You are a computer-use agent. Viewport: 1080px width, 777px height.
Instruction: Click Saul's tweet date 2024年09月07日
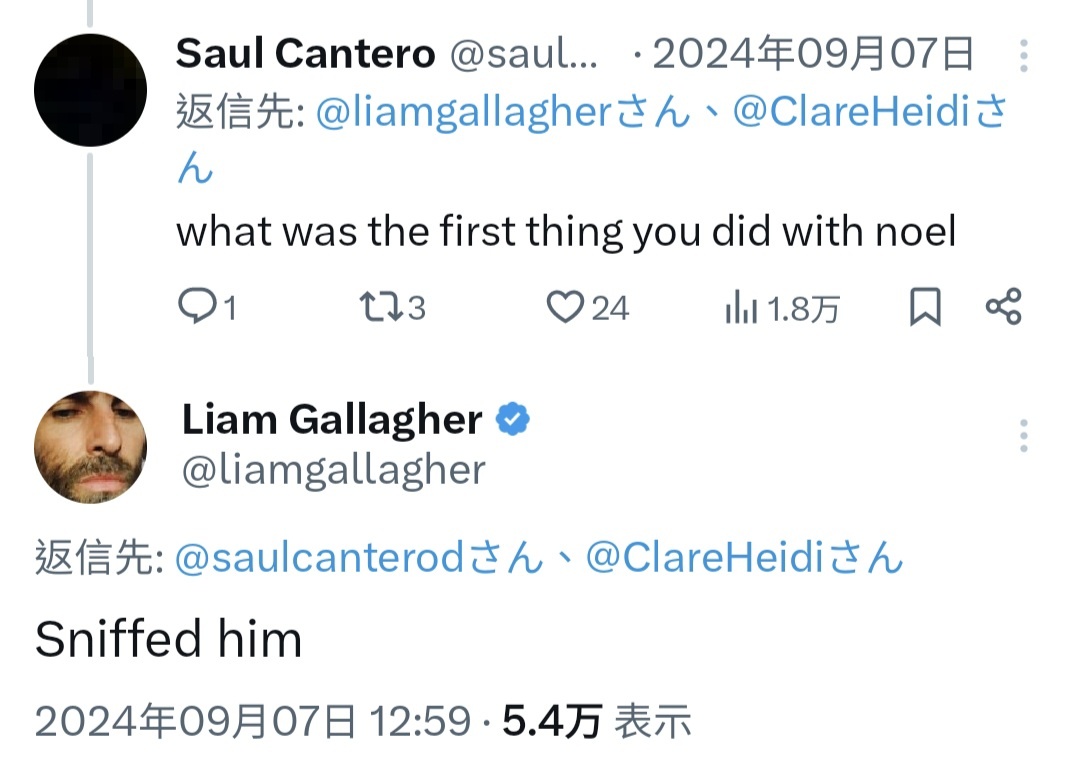[813, 54]
